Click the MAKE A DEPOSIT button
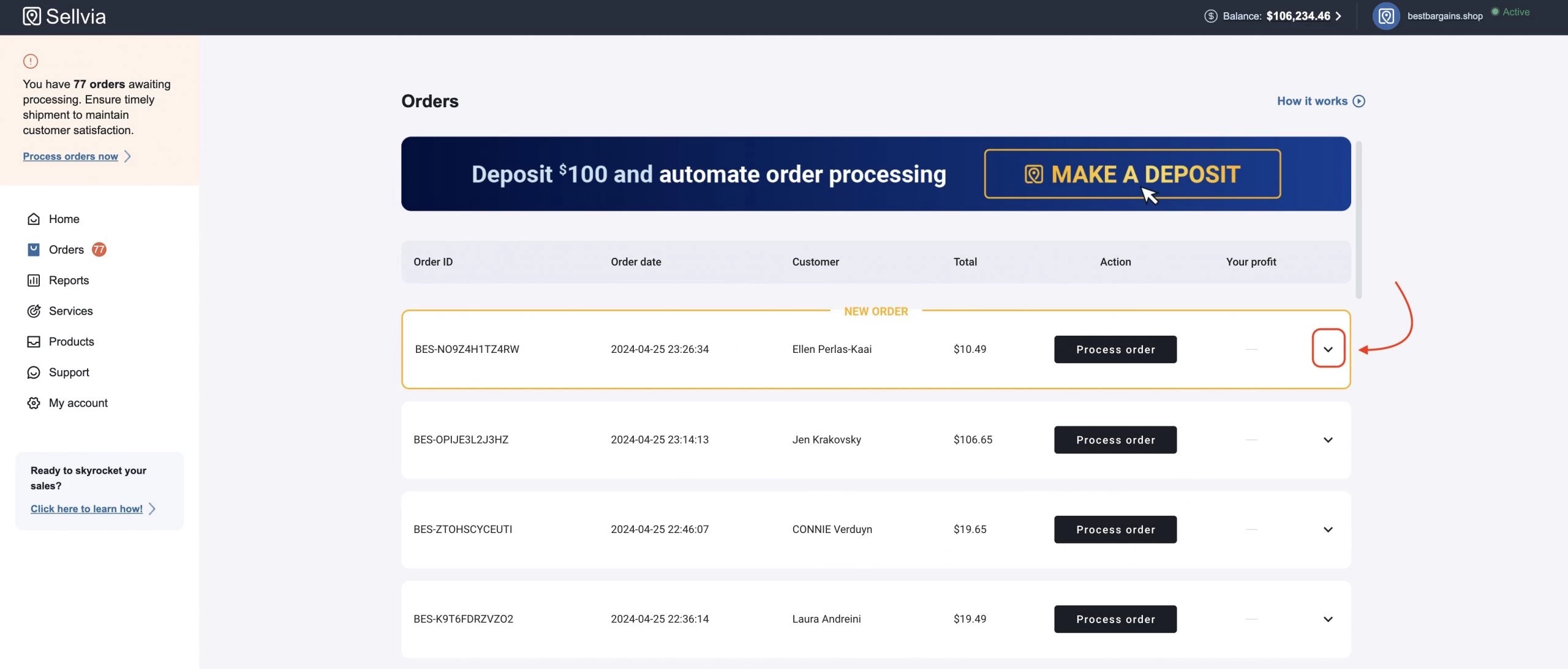 pos(1132,174)
